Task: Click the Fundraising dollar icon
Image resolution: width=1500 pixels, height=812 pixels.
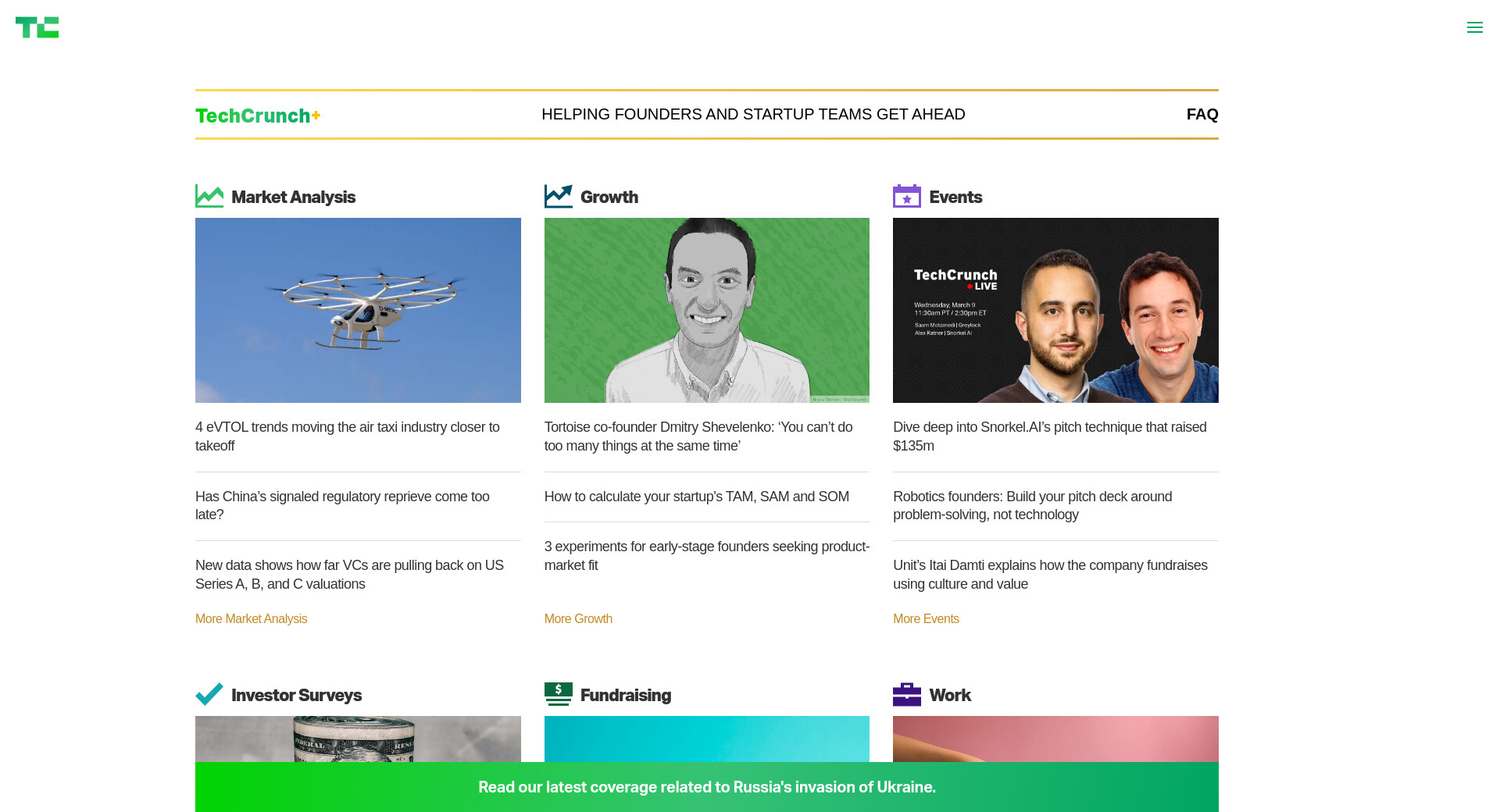Action: [558, 694]
